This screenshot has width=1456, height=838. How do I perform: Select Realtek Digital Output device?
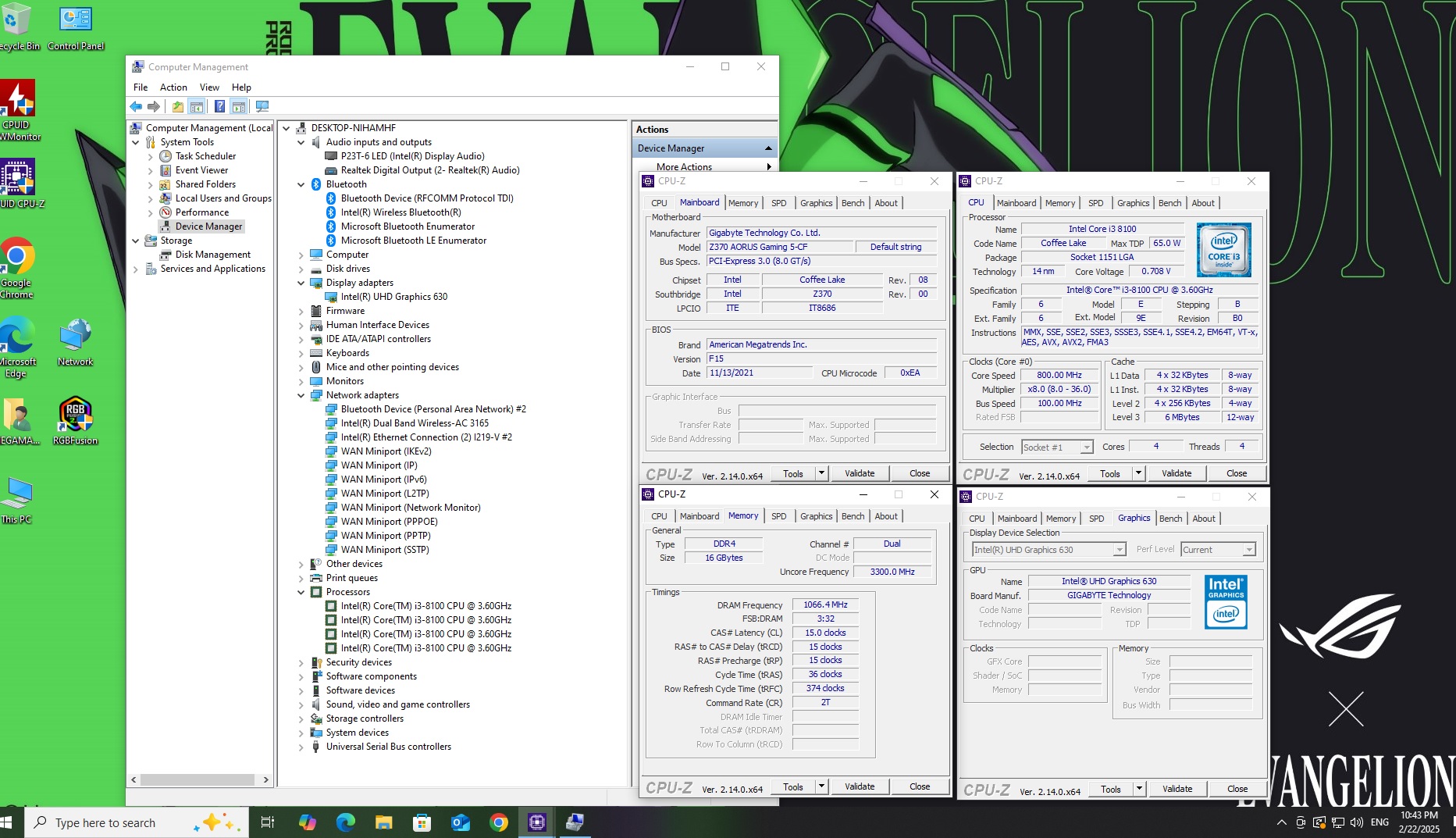click(430, 170)
